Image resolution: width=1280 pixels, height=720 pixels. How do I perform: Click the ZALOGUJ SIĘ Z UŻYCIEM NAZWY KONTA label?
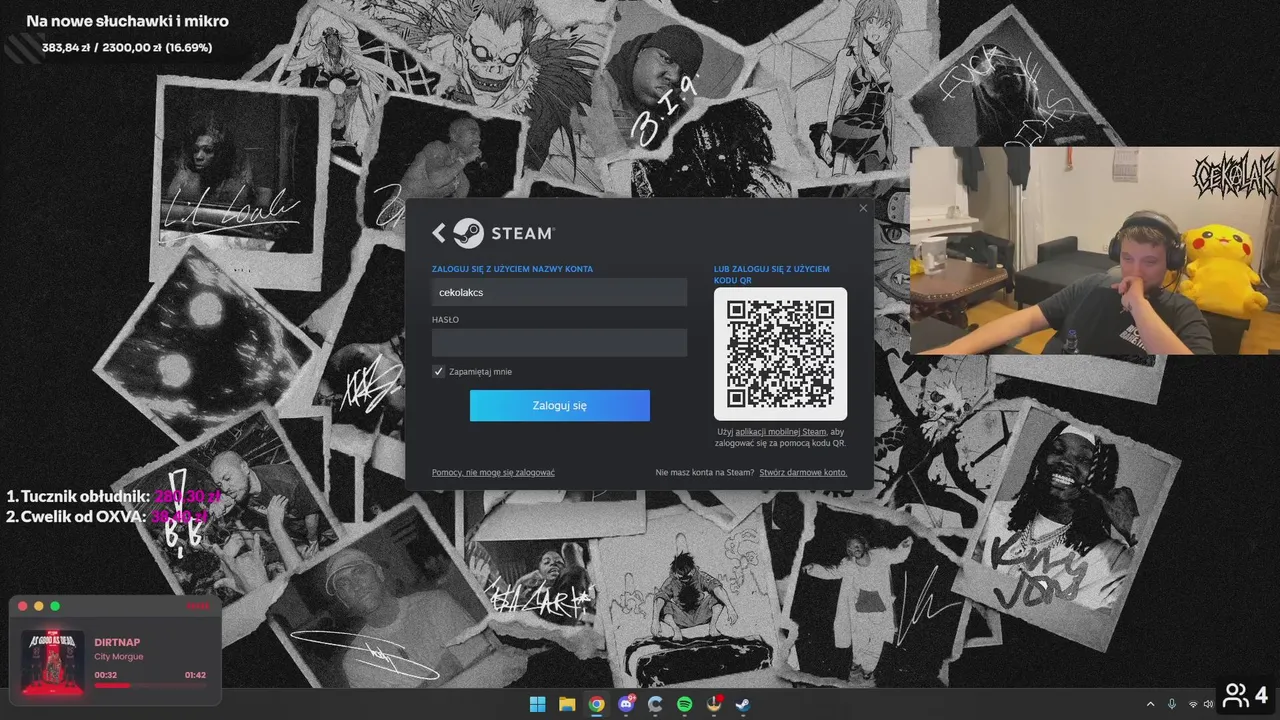tap(512, 269)
